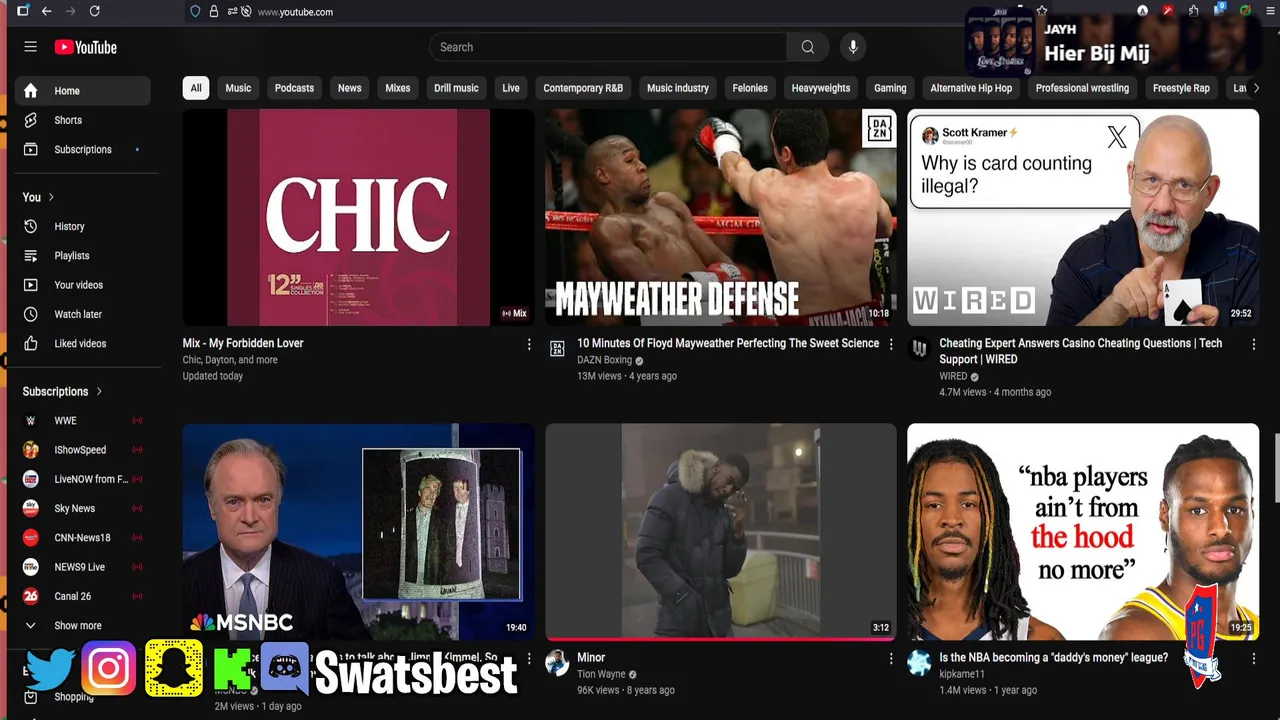Select the Alternative Hip Hop filter chip
The width and height of the screenshot is (1280, 720).
971,88
